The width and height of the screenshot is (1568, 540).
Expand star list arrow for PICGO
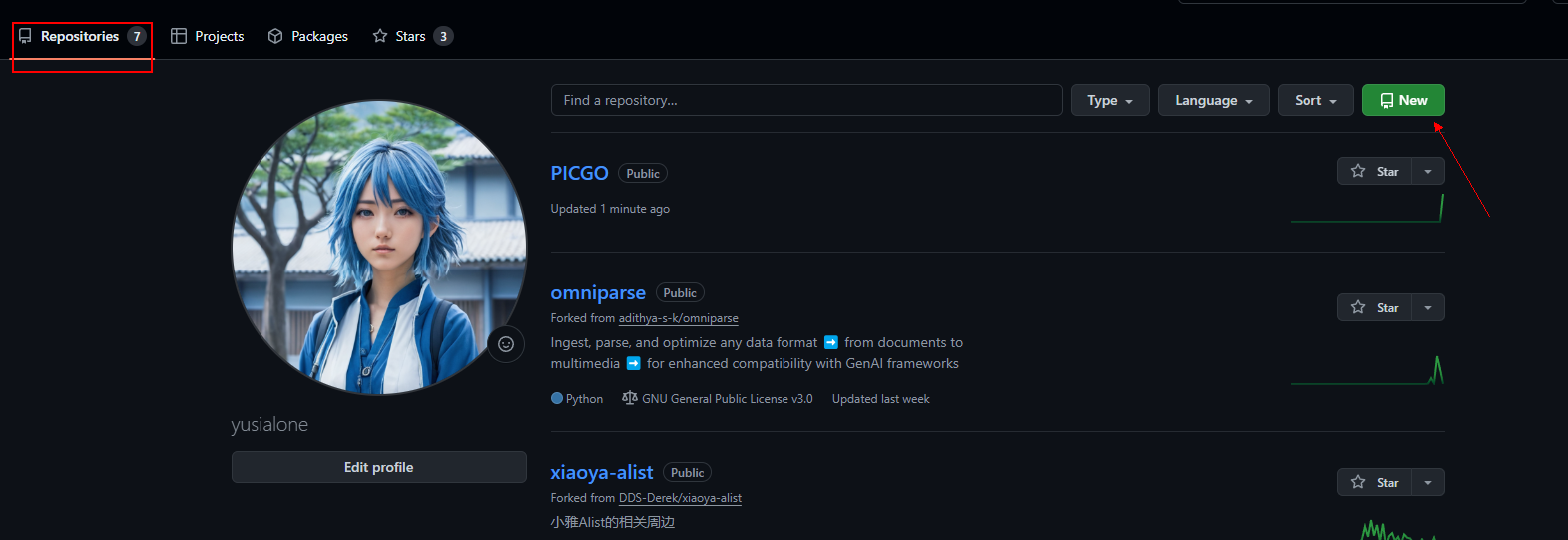pos(1428,171)
